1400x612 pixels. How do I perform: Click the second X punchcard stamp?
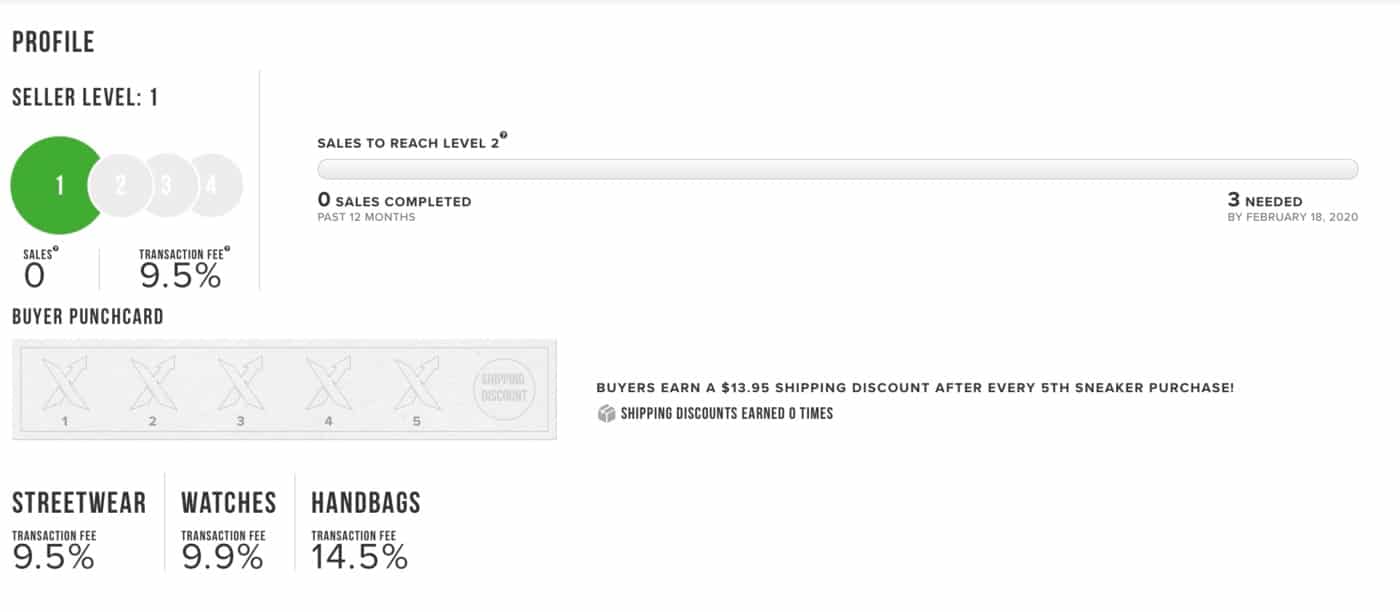153,383
